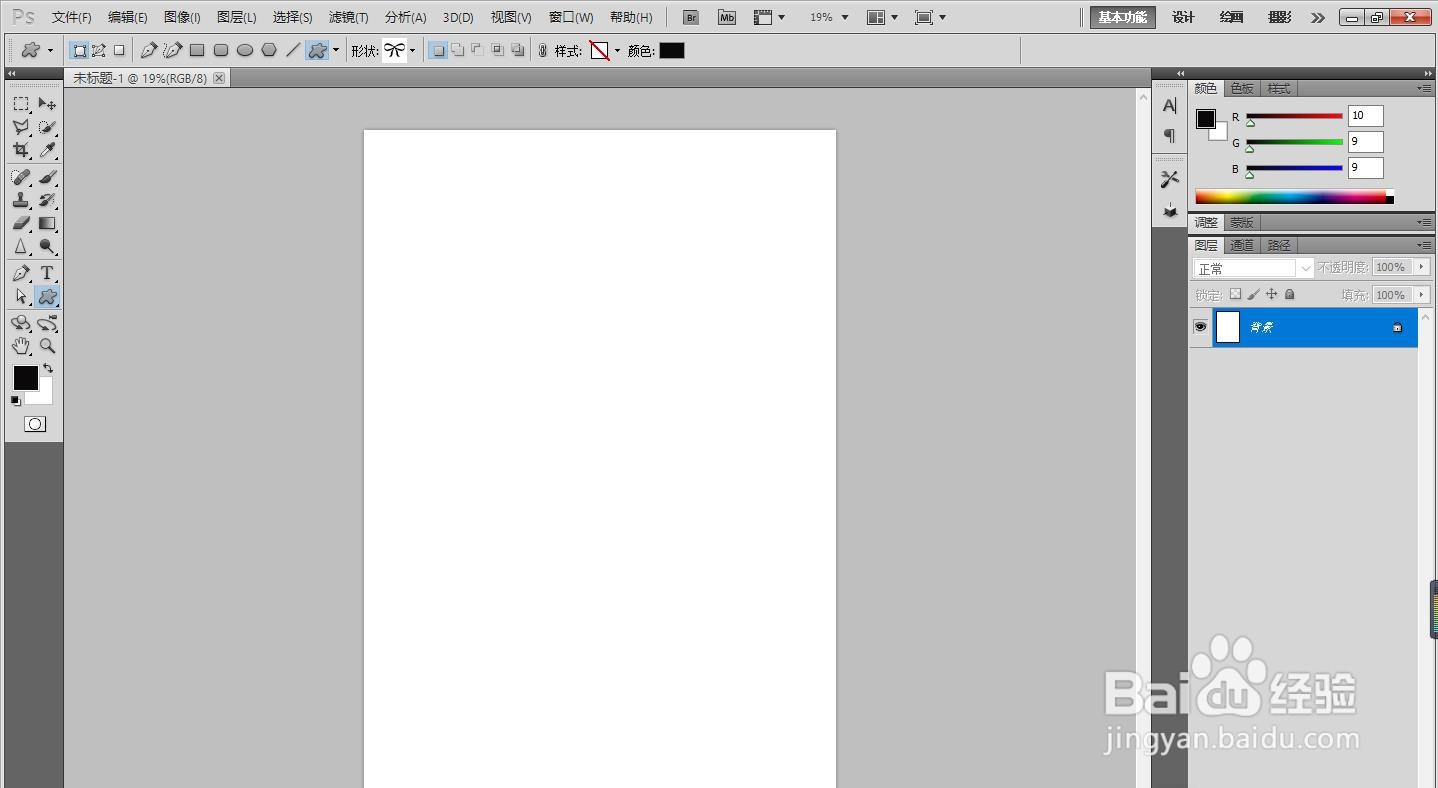Select the Rectangular Marquee tool
This screenshot has width=1438, height=788.
[20, 104]
